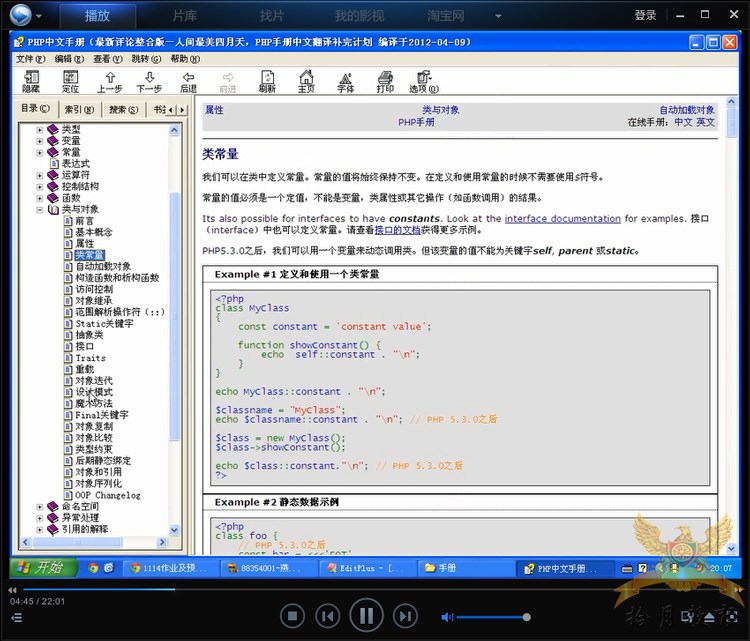Click the 打印 (Print) toolbar icon
Screen dimensions: 750x641
(385, 81)
